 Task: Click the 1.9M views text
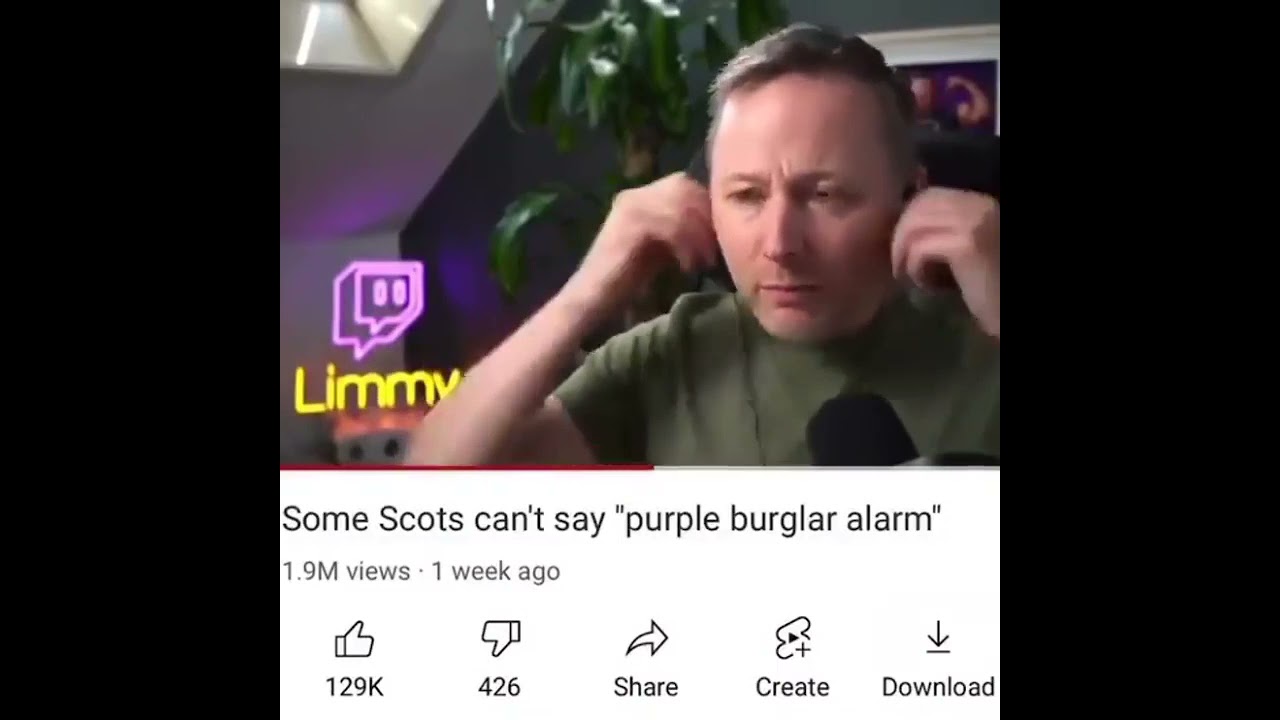tap(346, 571)
